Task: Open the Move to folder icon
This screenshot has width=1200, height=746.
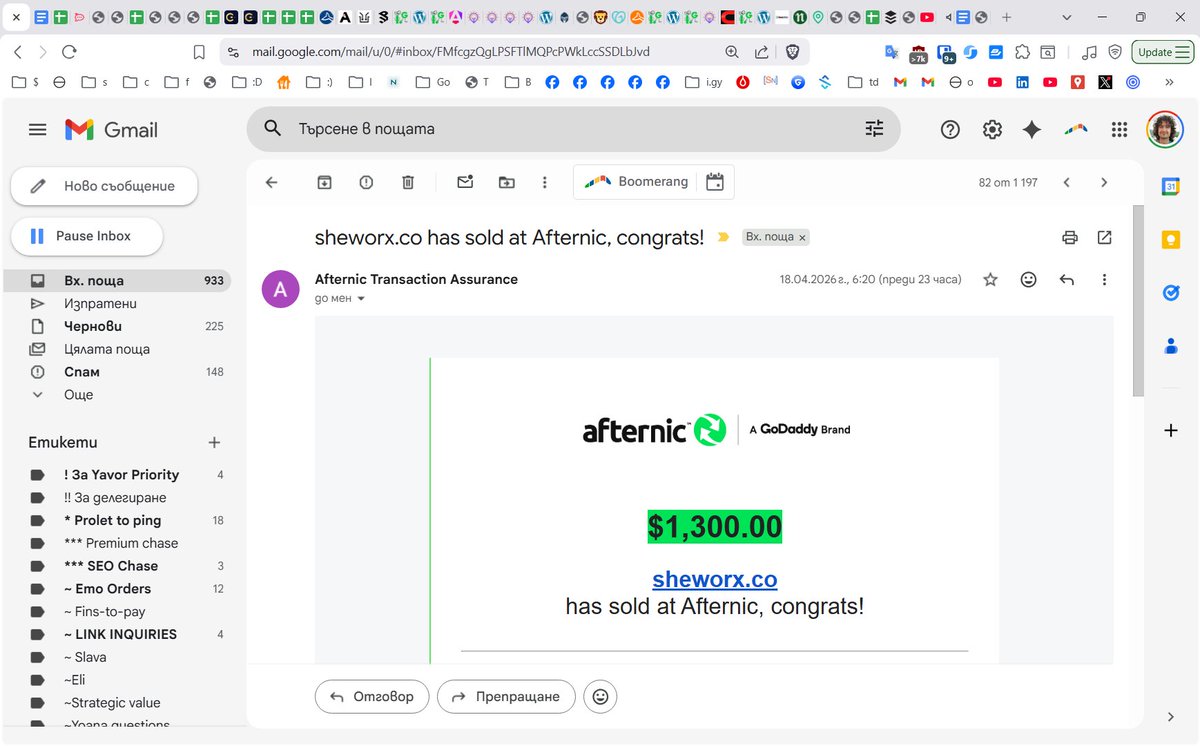Action: 507,182
